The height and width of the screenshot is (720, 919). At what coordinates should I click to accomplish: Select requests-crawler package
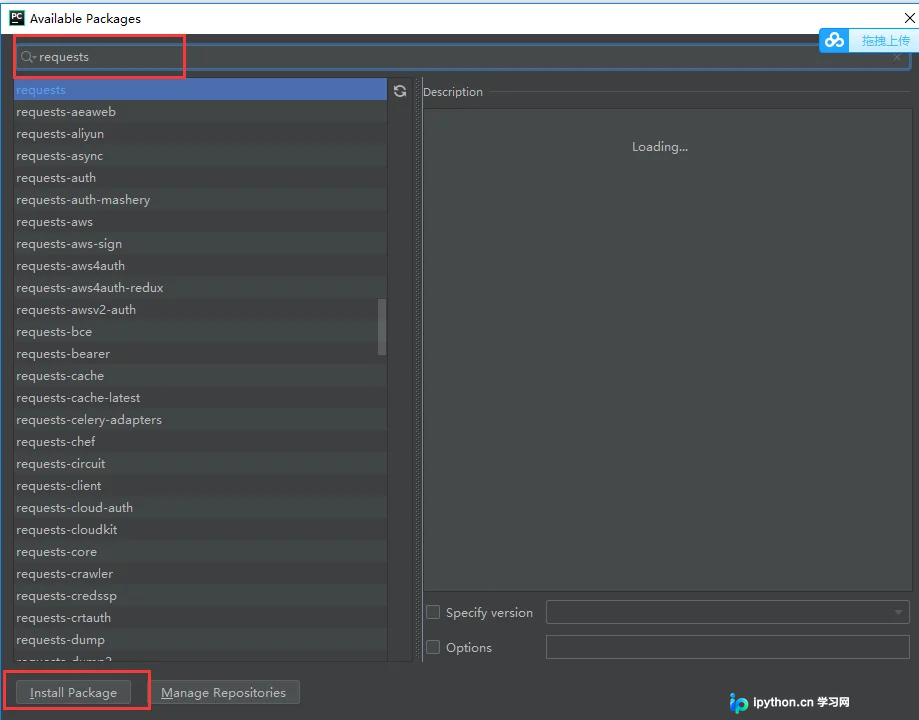(200, 573)
